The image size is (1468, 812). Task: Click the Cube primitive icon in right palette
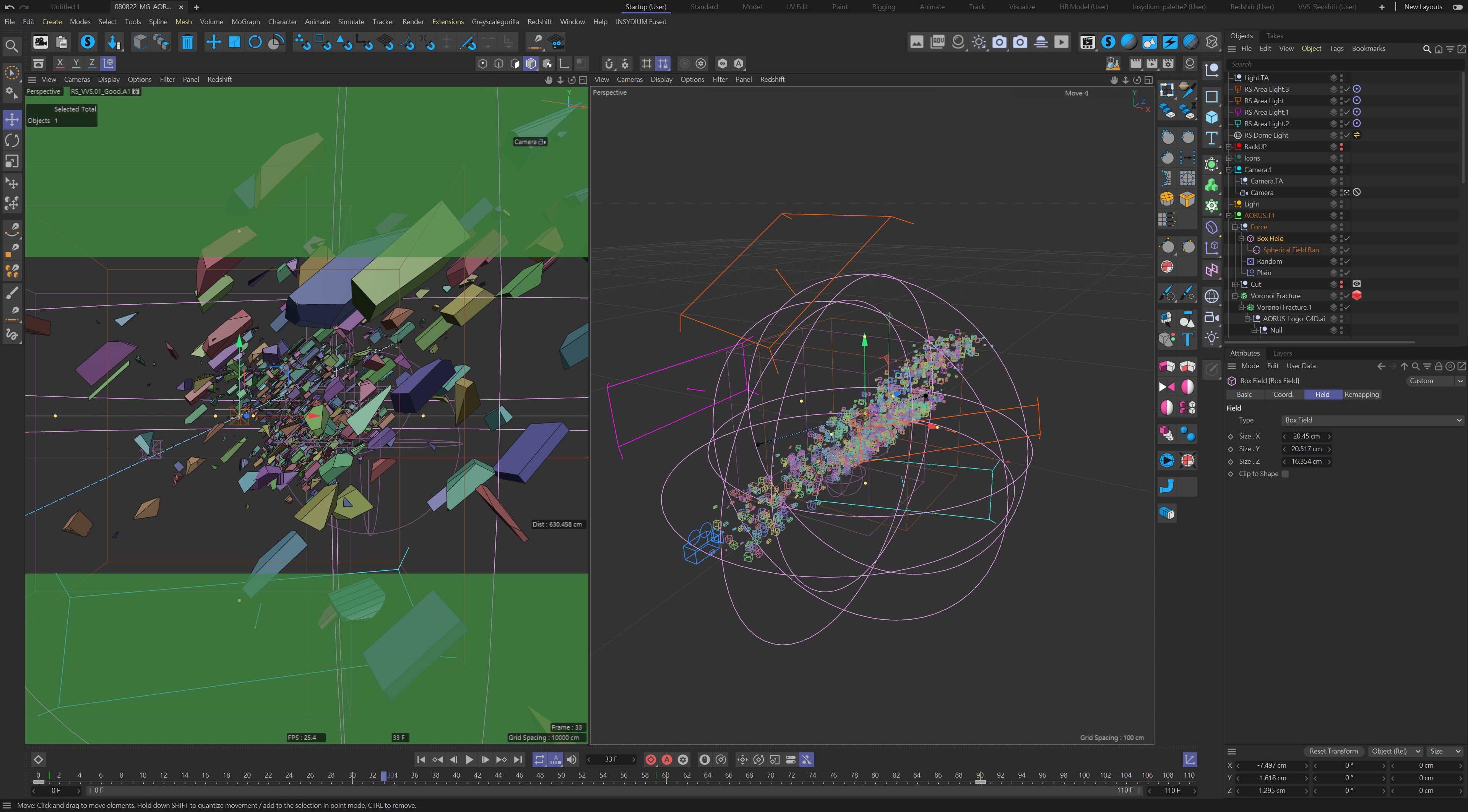tap(1211, 117)
